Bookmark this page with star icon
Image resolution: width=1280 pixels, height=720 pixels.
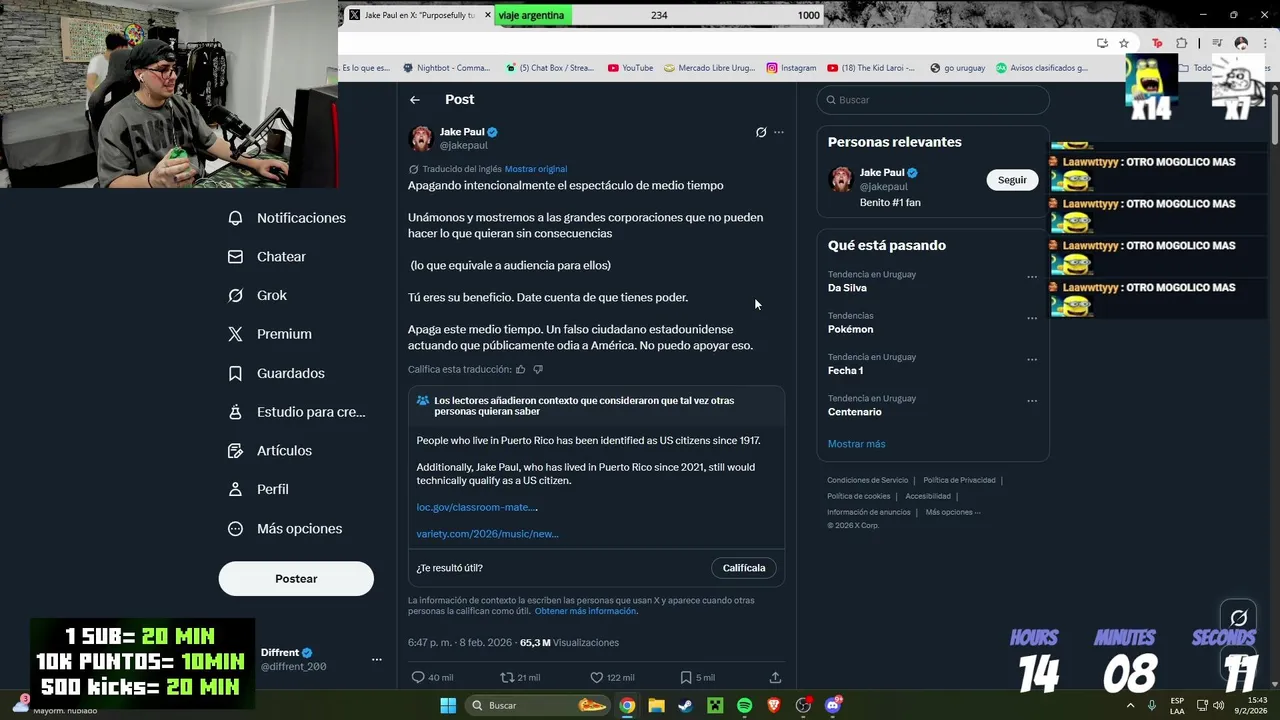click(x=1124, y=43)
